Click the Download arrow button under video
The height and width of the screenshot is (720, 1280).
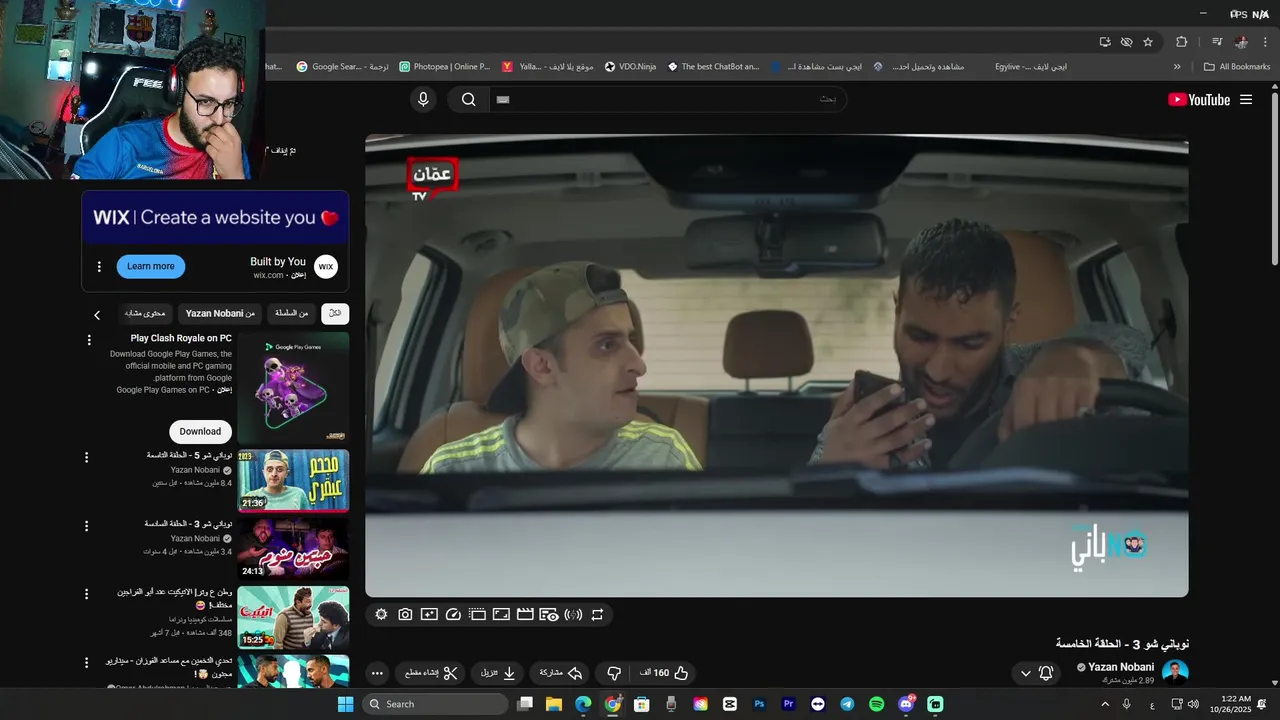(498, 673)
